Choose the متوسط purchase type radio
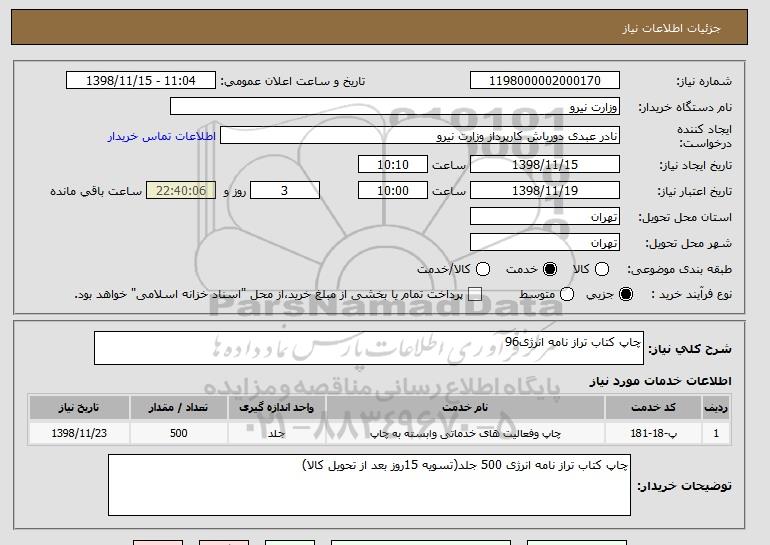The height and width of the screenshot is (545, 770). [567, 294]
